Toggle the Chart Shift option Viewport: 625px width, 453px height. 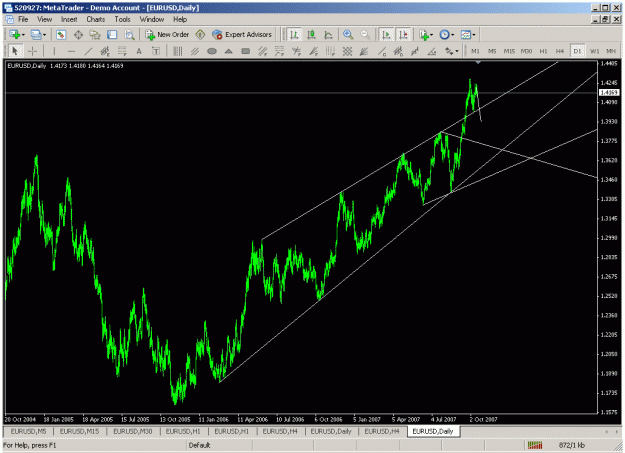pyautogui.click(x=403, y=35)
